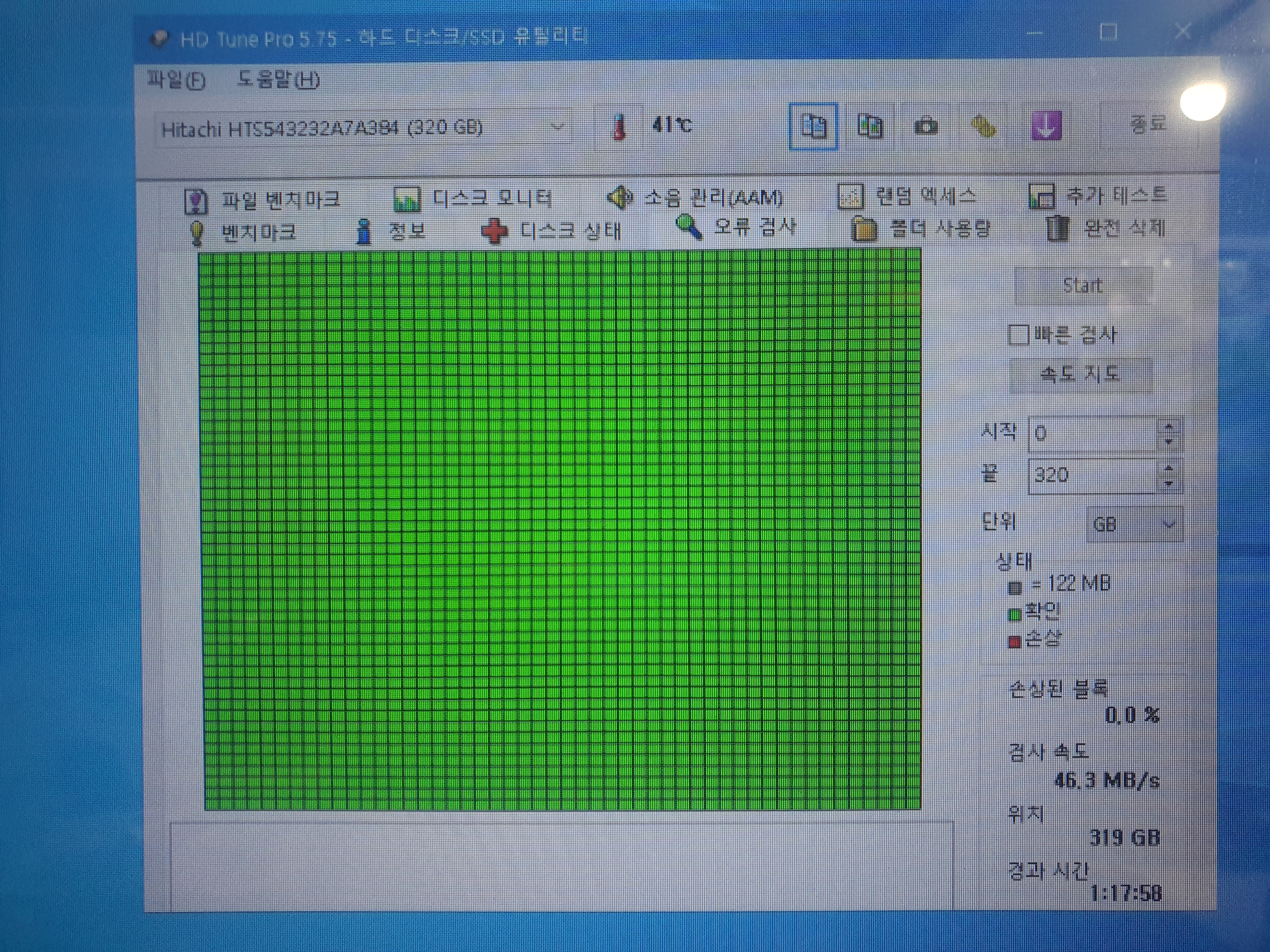Open the 디스크 모니터 tab
1270x952 pixels.
coord(473,199)
